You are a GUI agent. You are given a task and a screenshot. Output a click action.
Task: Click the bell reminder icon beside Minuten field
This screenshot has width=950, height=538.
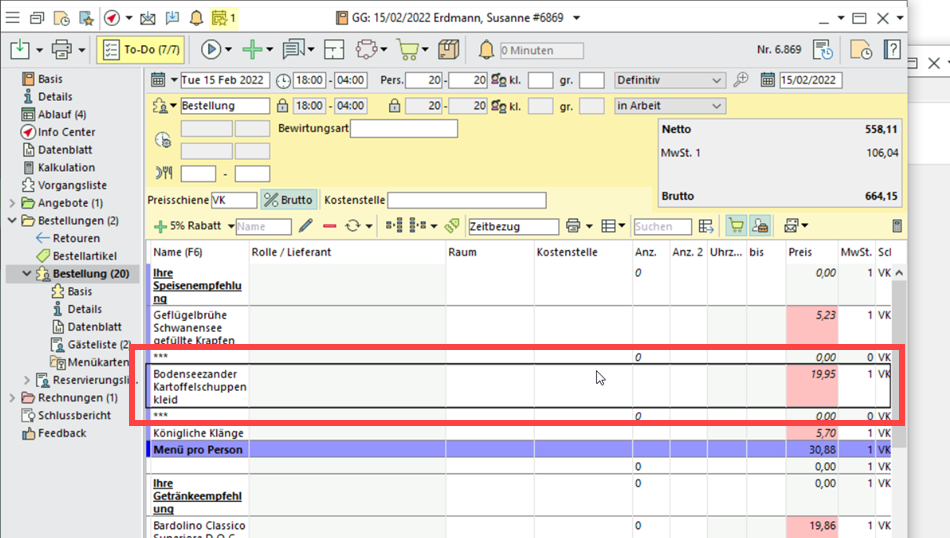click(486, 50)
